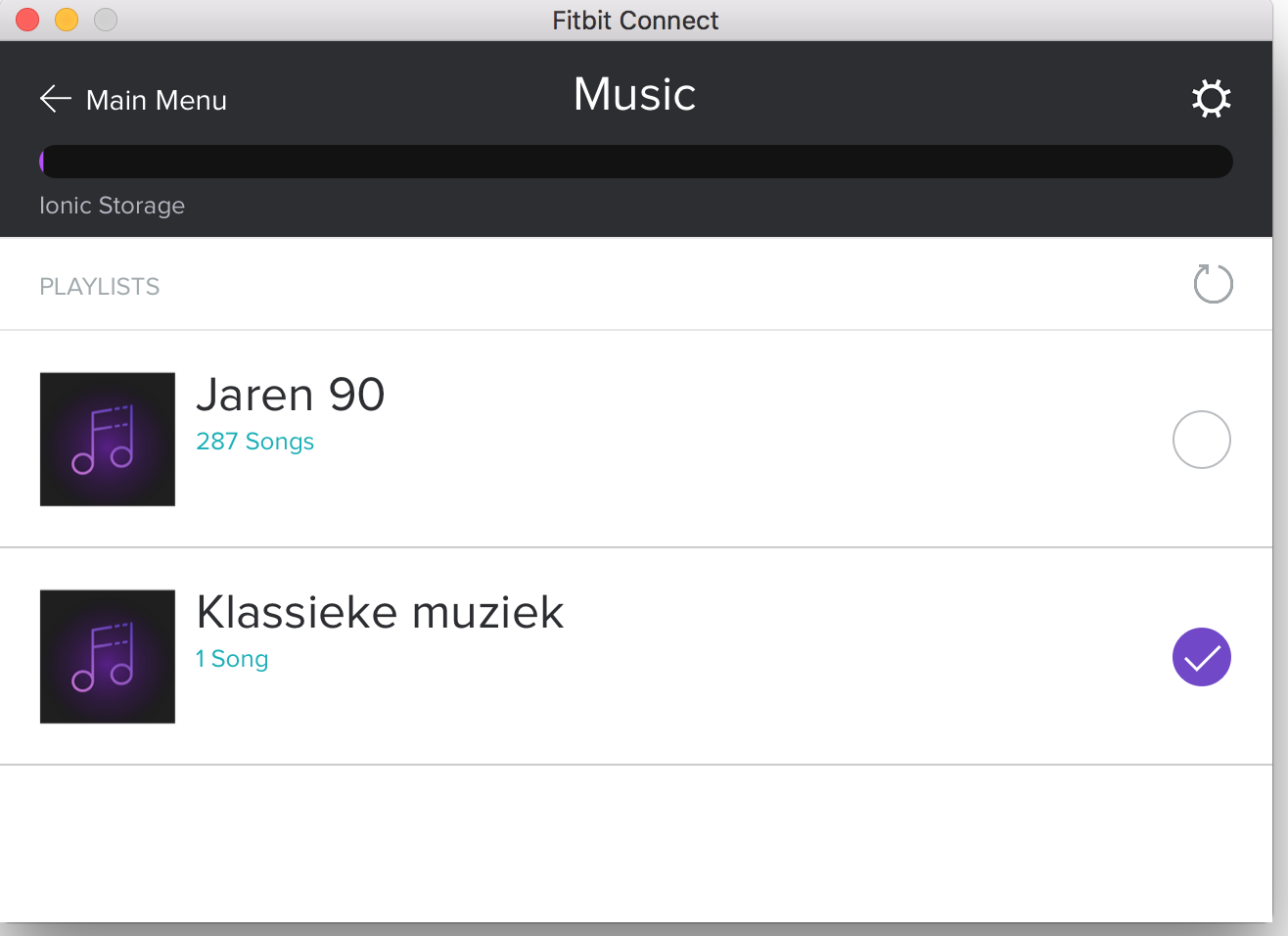
Task: Click the Fitbit Connect window title
Action: click(x=635, y=20)
